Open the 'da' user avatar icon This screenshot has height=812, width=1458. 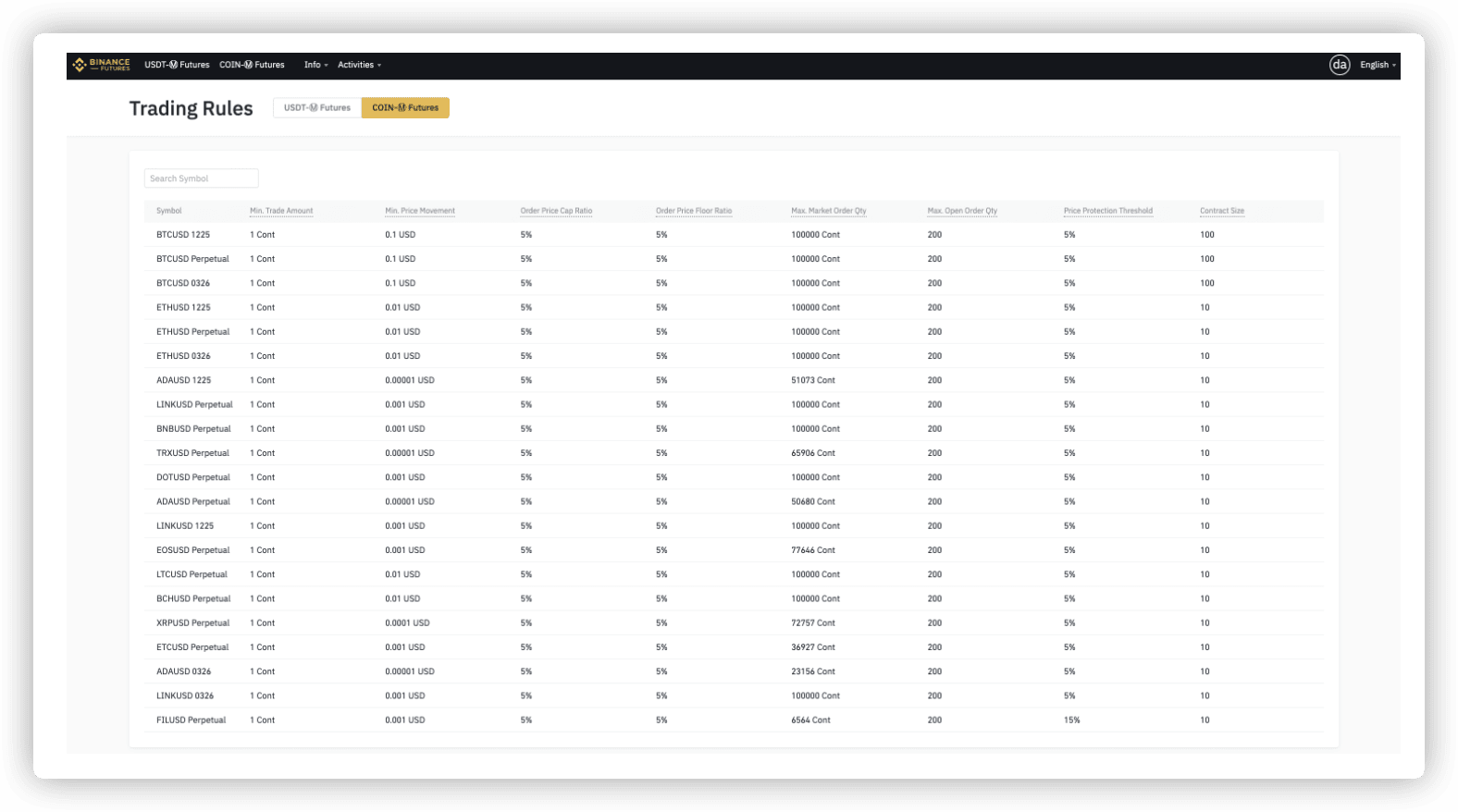[x=1339, y=65]
